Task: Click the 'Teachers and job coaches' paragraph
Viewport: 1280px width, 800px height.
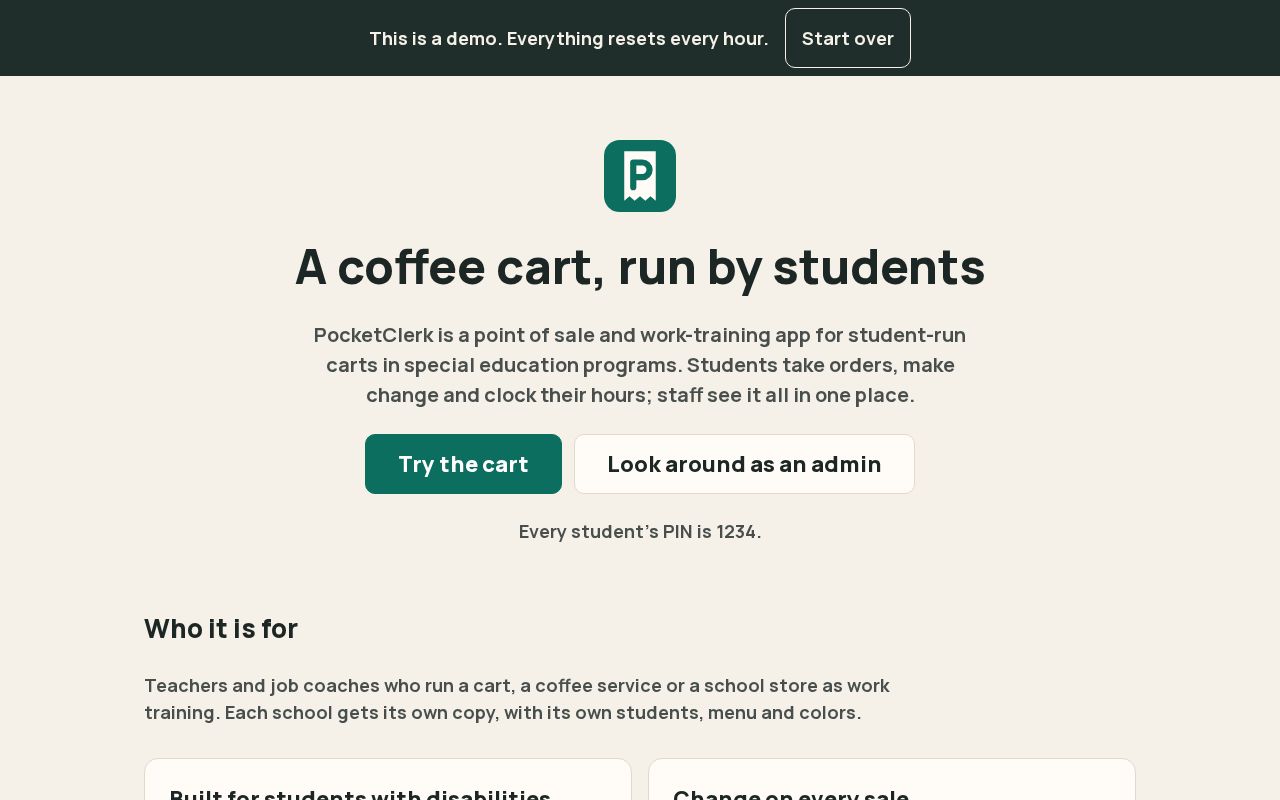Action: 517,699
